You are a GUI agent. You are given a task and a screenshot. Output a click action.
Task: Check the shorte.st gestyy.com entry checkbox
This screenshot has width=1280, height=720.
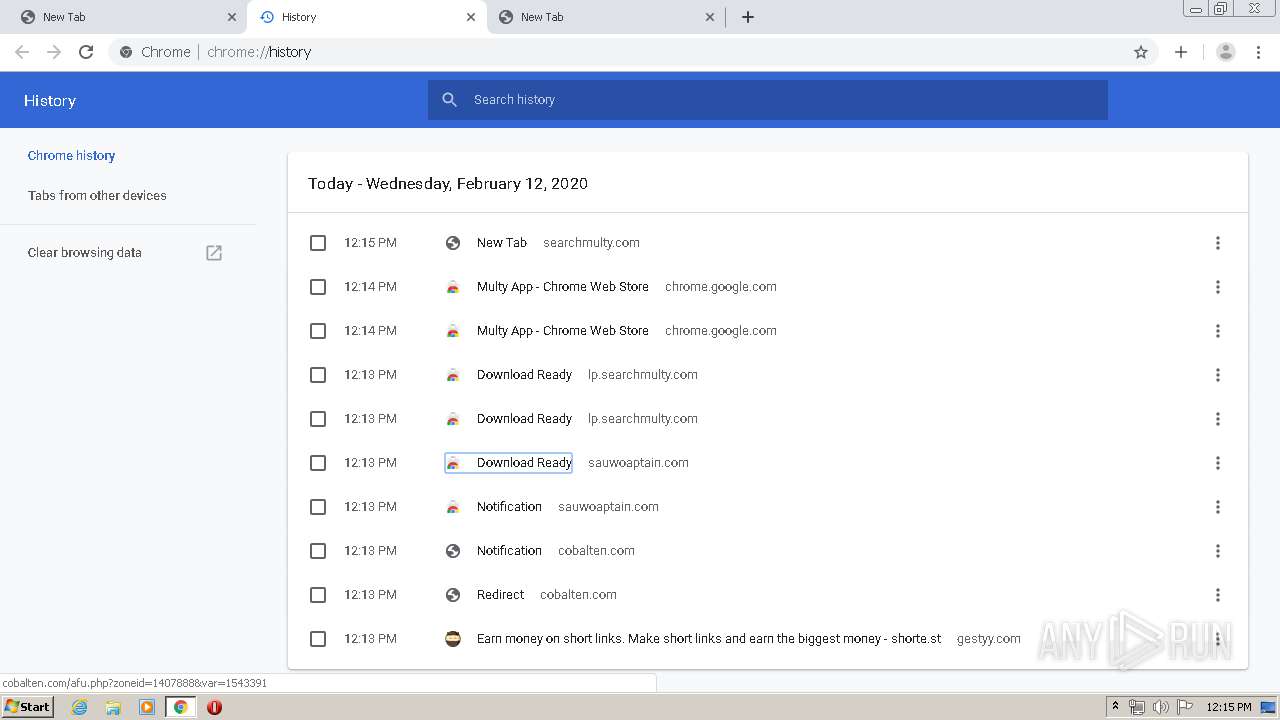318,639
